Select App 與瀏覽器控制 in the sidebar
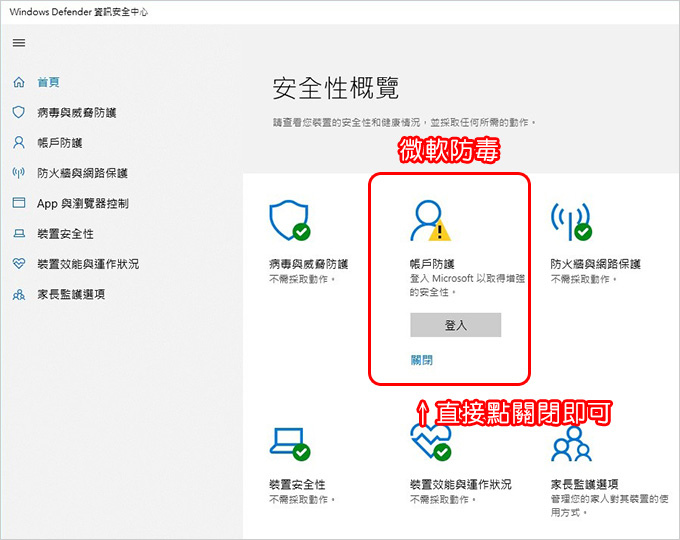 point(83,203)
